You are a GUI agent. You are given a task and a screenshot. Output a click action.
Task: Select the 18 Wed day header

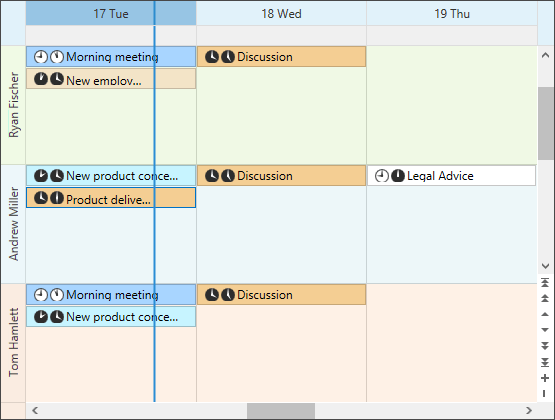pyautogui.click(x=281, y=13)
